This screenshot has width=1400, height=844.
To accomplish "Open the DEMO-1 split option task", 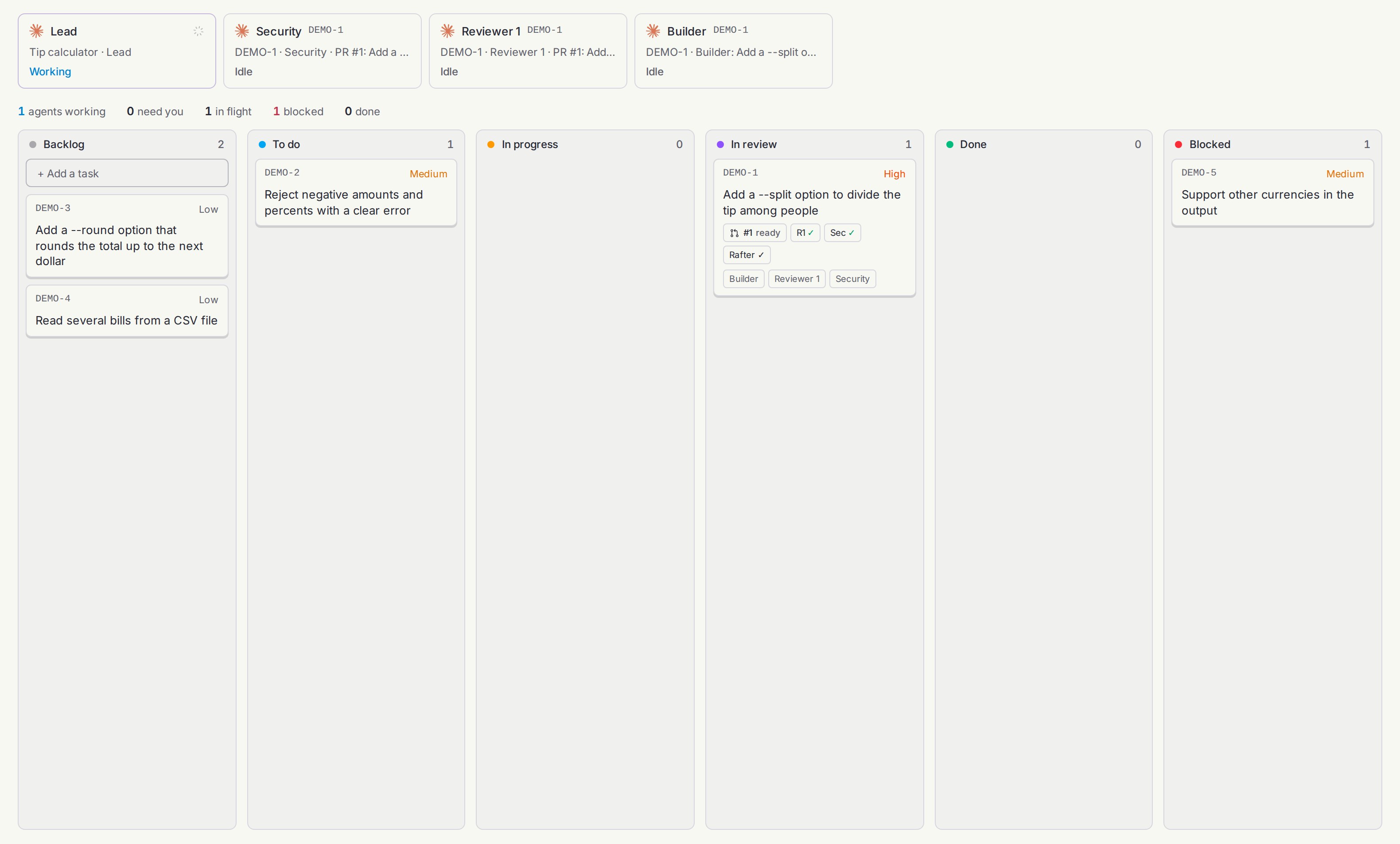I will click(x=815, y=227).
